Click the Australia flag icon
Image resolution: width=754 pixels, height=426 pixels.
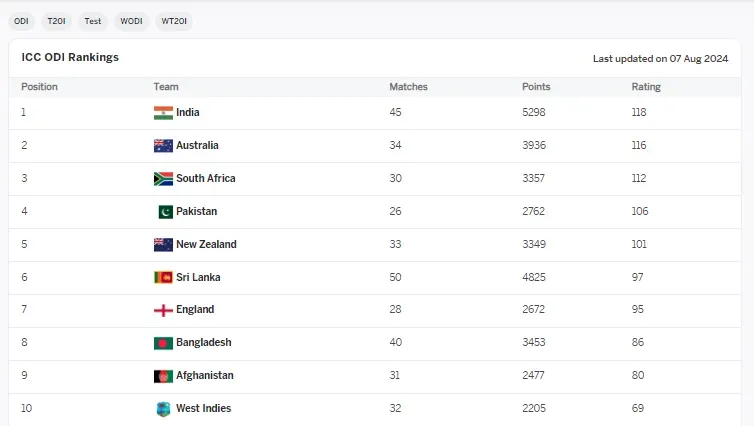163,146
